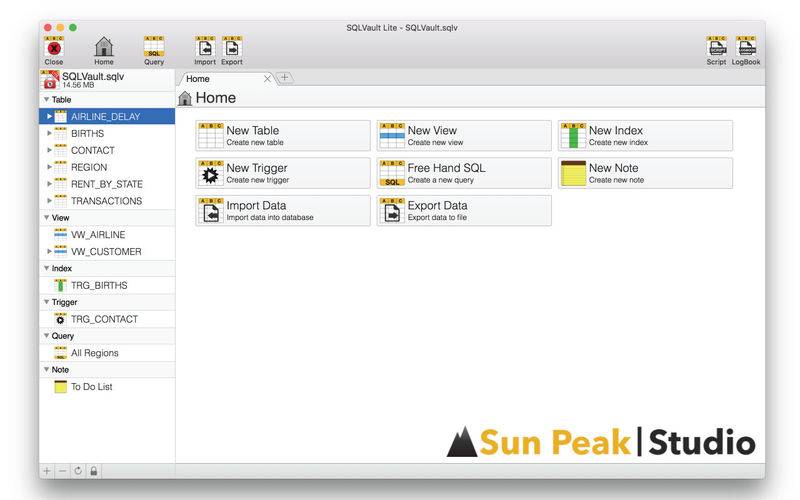Click the Free Hand SQL button
Screen dimensions: 800x500
(463, 173)
